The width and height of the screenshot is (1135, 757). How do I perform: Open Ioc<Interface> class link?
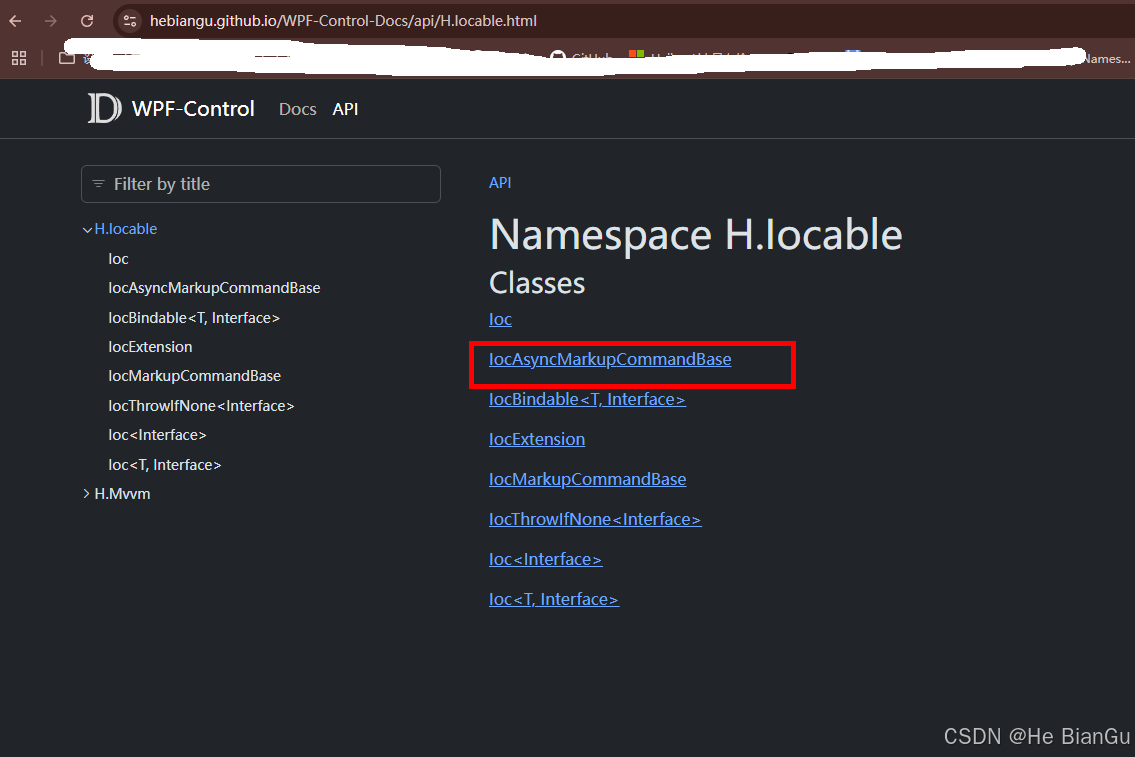(545, 559)
